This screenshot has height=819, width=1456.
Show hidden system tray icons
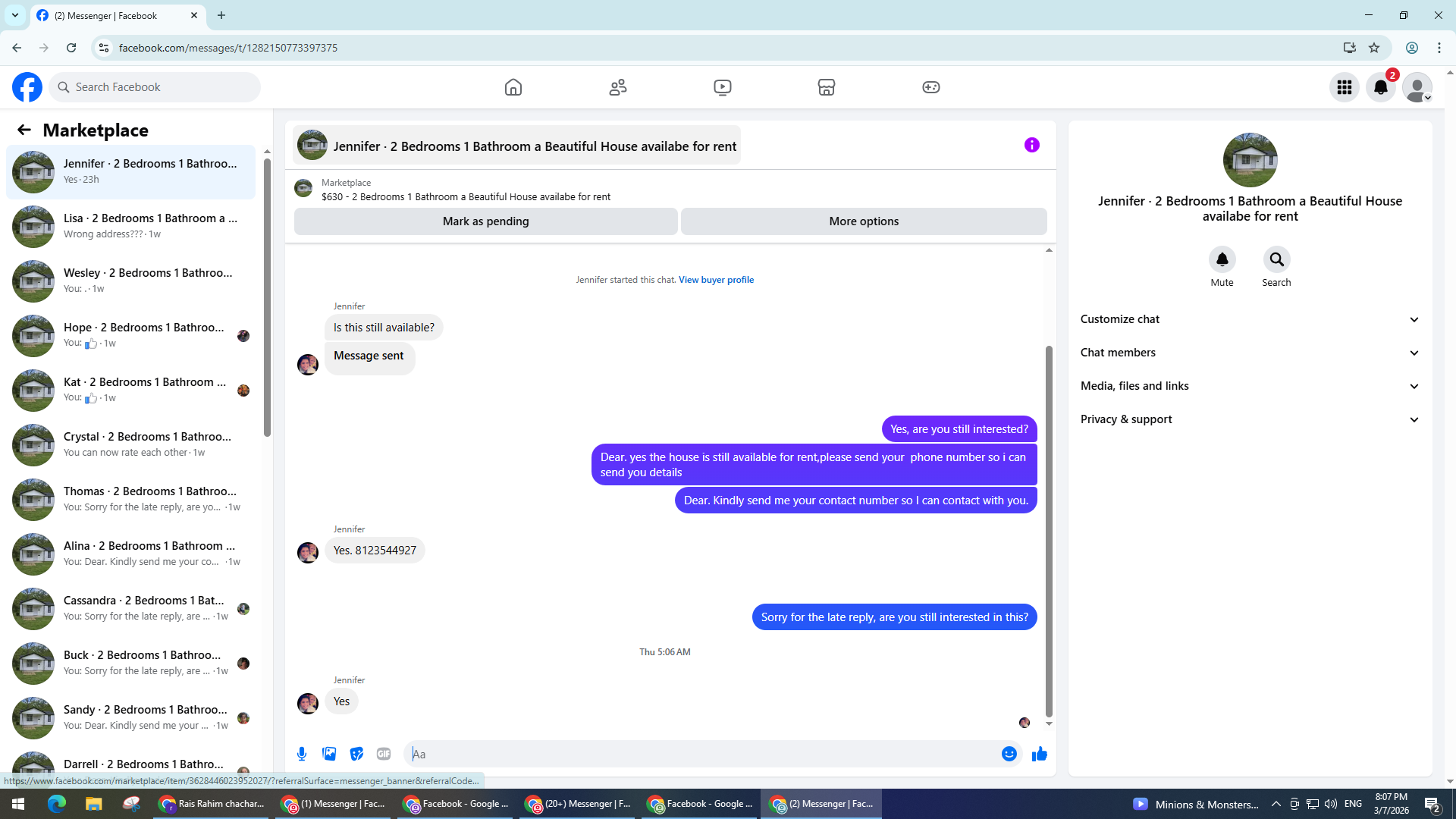(1276, 804)
